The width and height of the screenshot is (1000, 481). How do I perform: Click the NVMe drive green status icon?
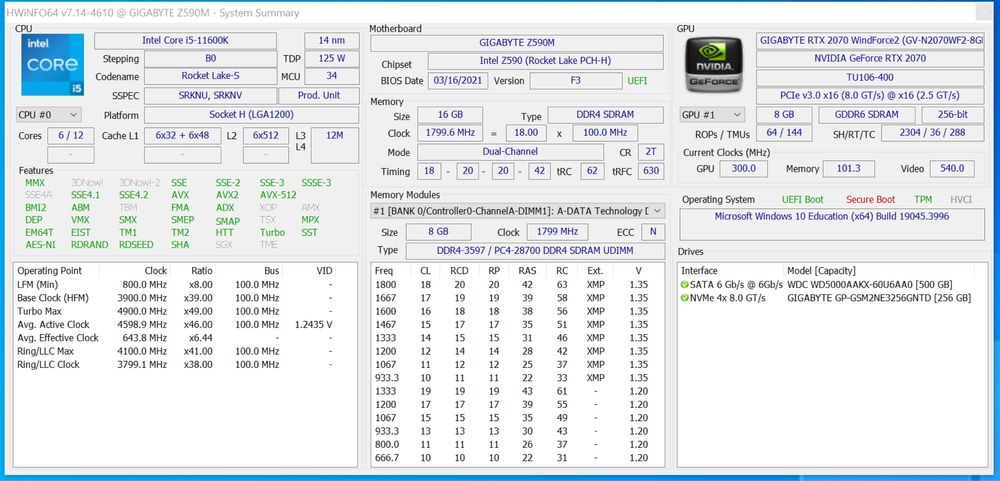click(x=685, y=298)
